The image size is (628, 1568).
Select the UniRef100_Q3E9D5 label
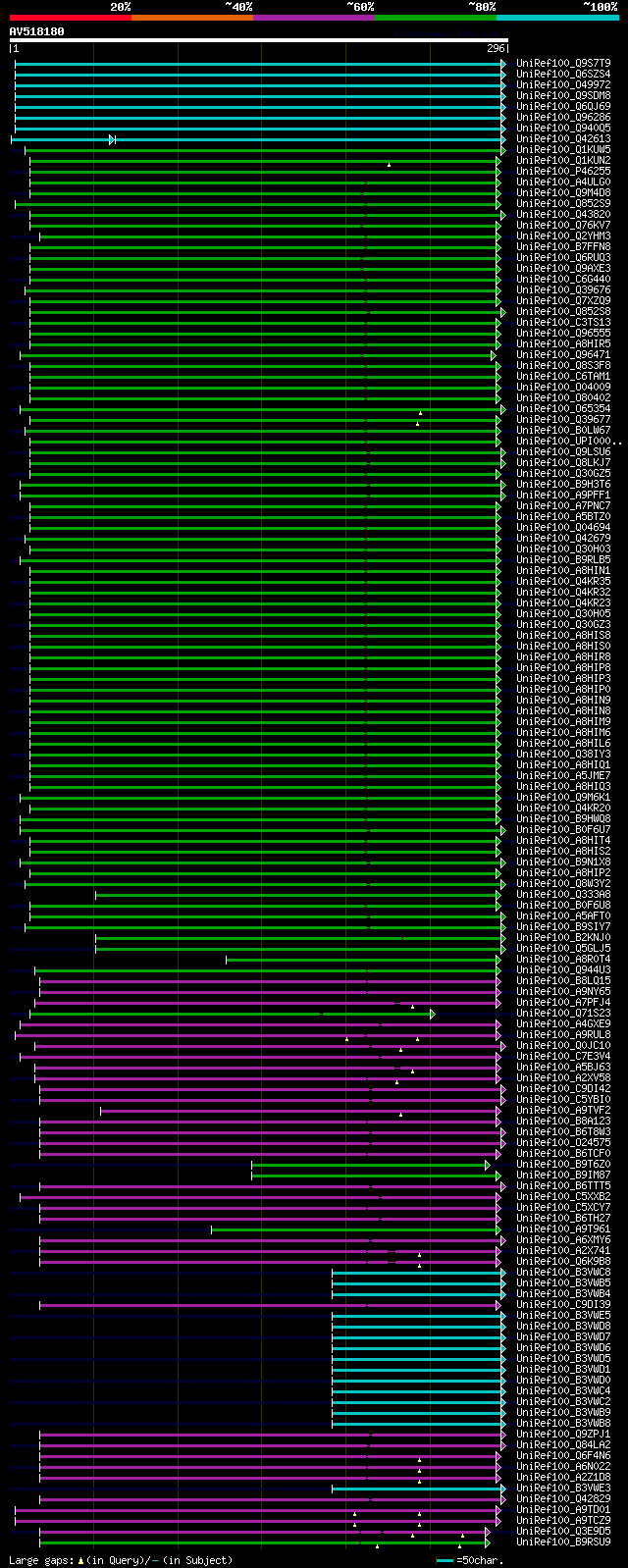(x=563, y=1532)
